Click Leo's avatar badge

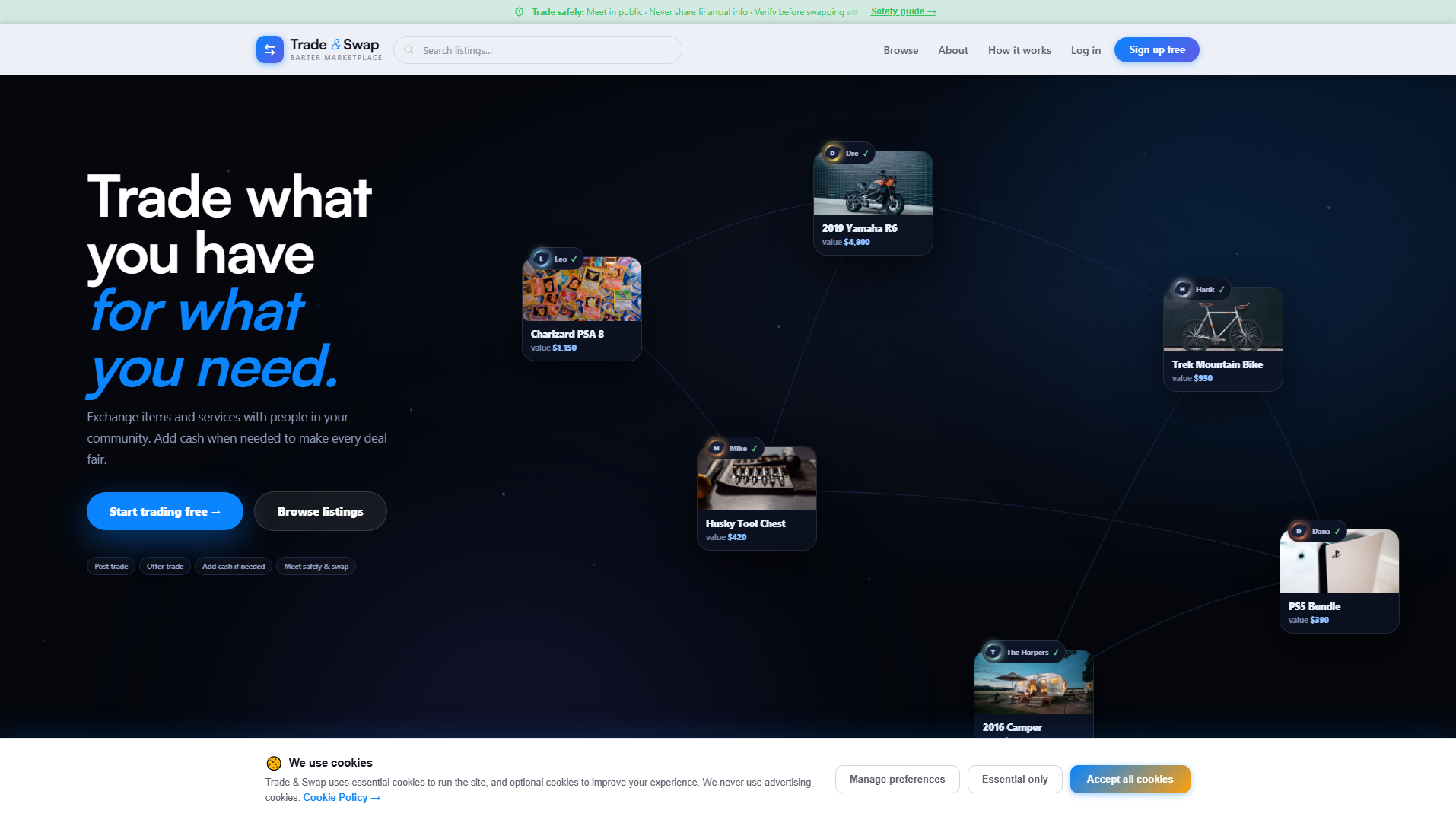tap(541, 259)
